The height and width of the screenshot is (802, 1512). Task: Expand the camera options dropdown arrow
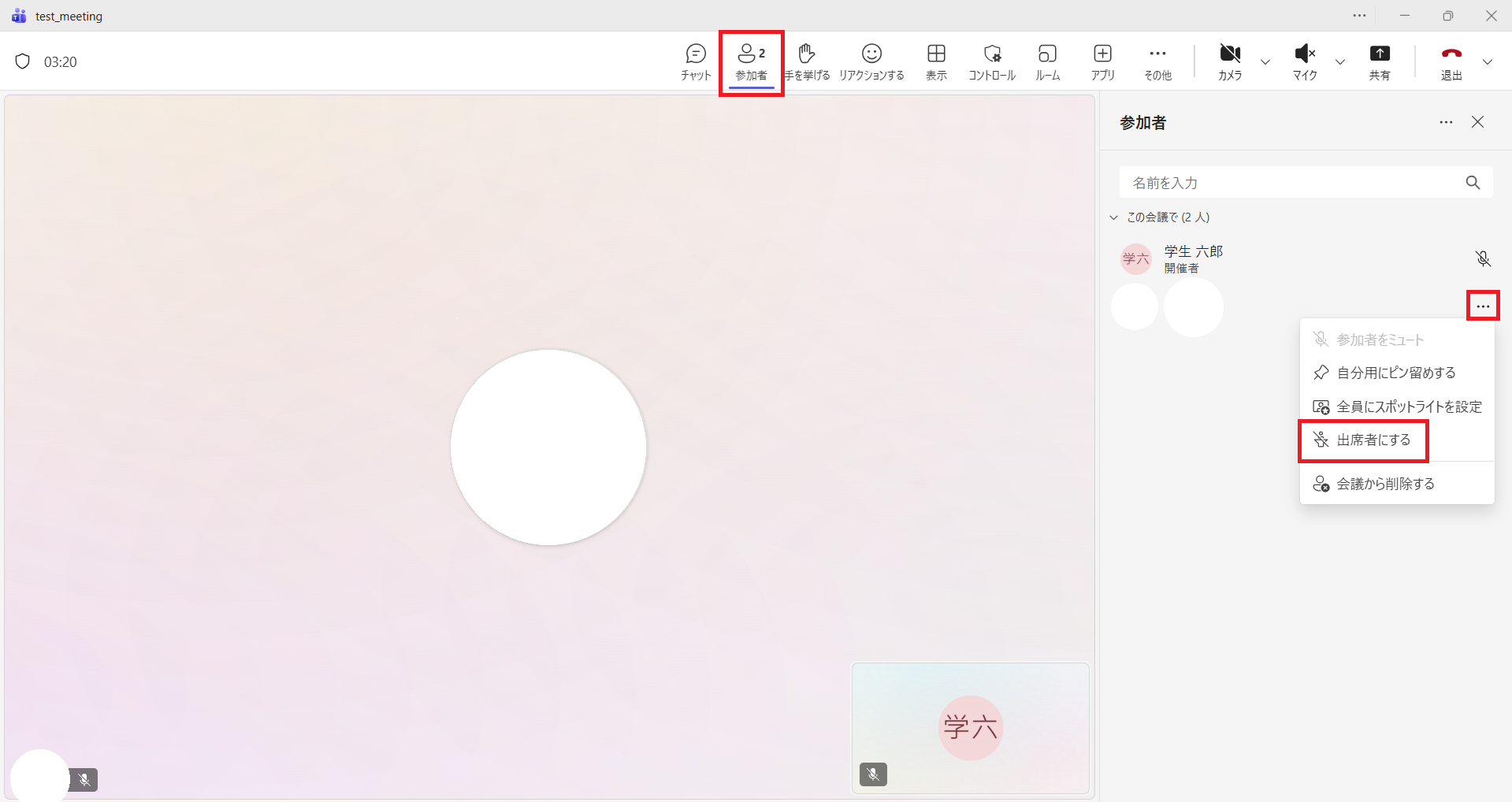pos(1265,62)
